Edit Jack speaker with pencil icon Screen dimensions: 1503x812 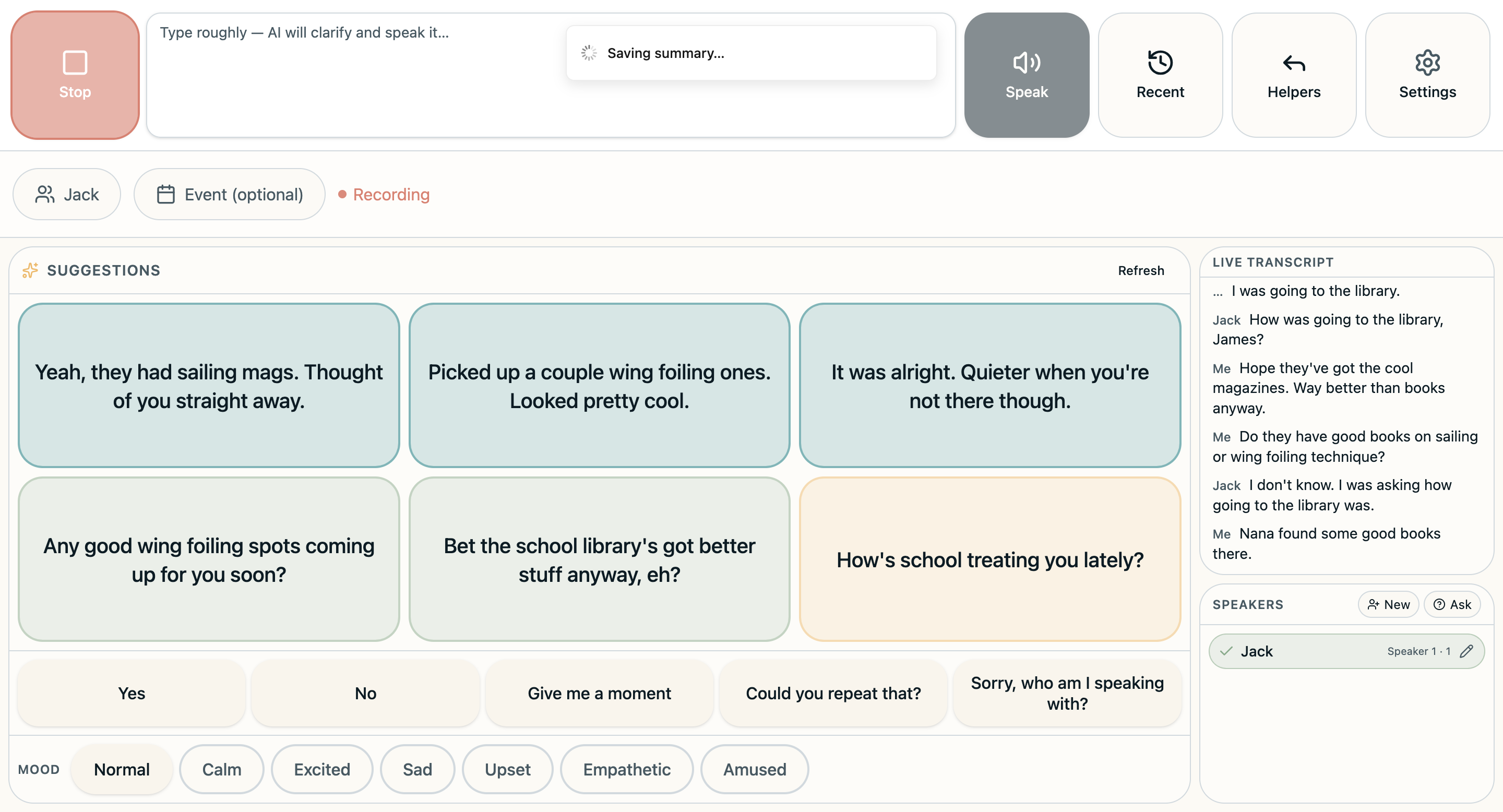1467,651
